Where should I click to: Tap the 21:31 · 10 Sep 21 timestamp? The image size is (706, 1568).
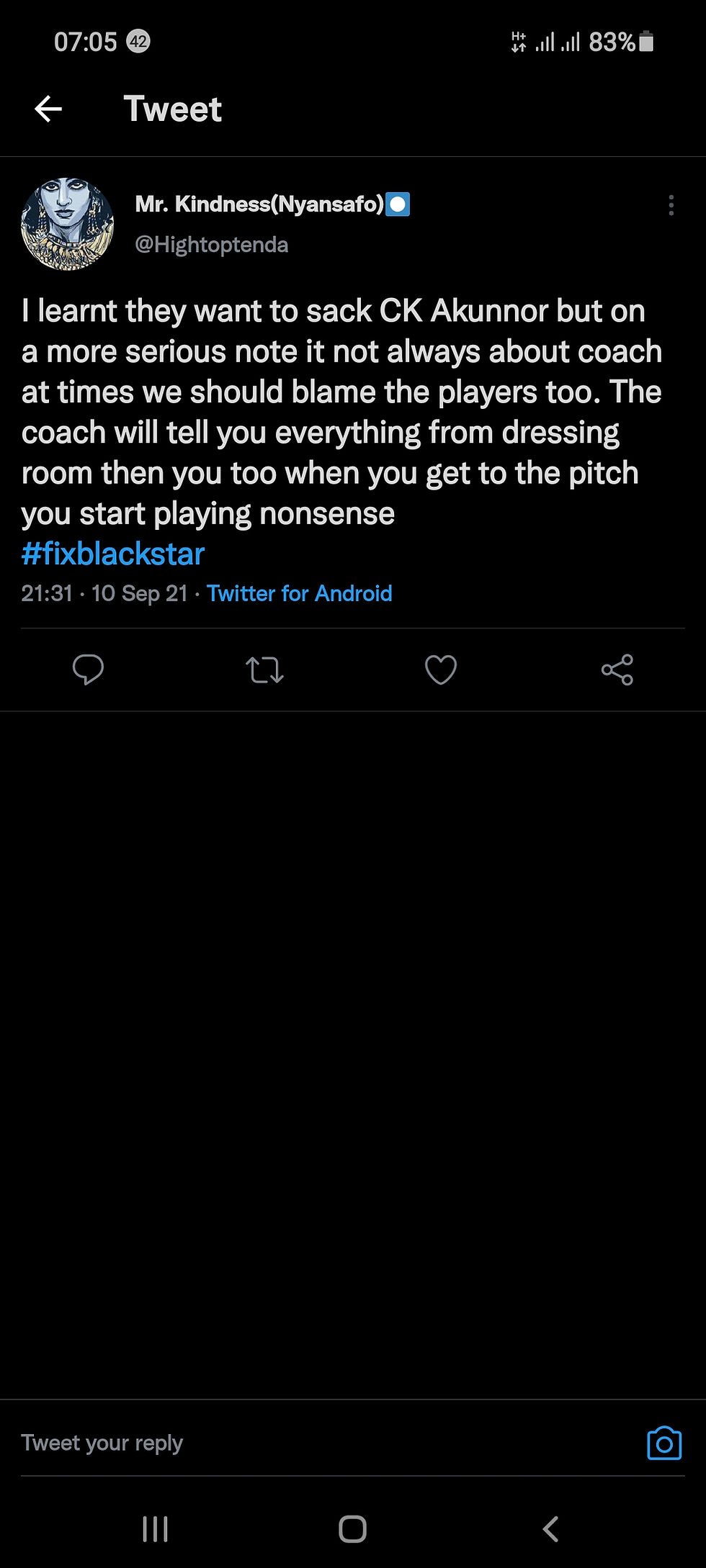click(x=104, y=593)
